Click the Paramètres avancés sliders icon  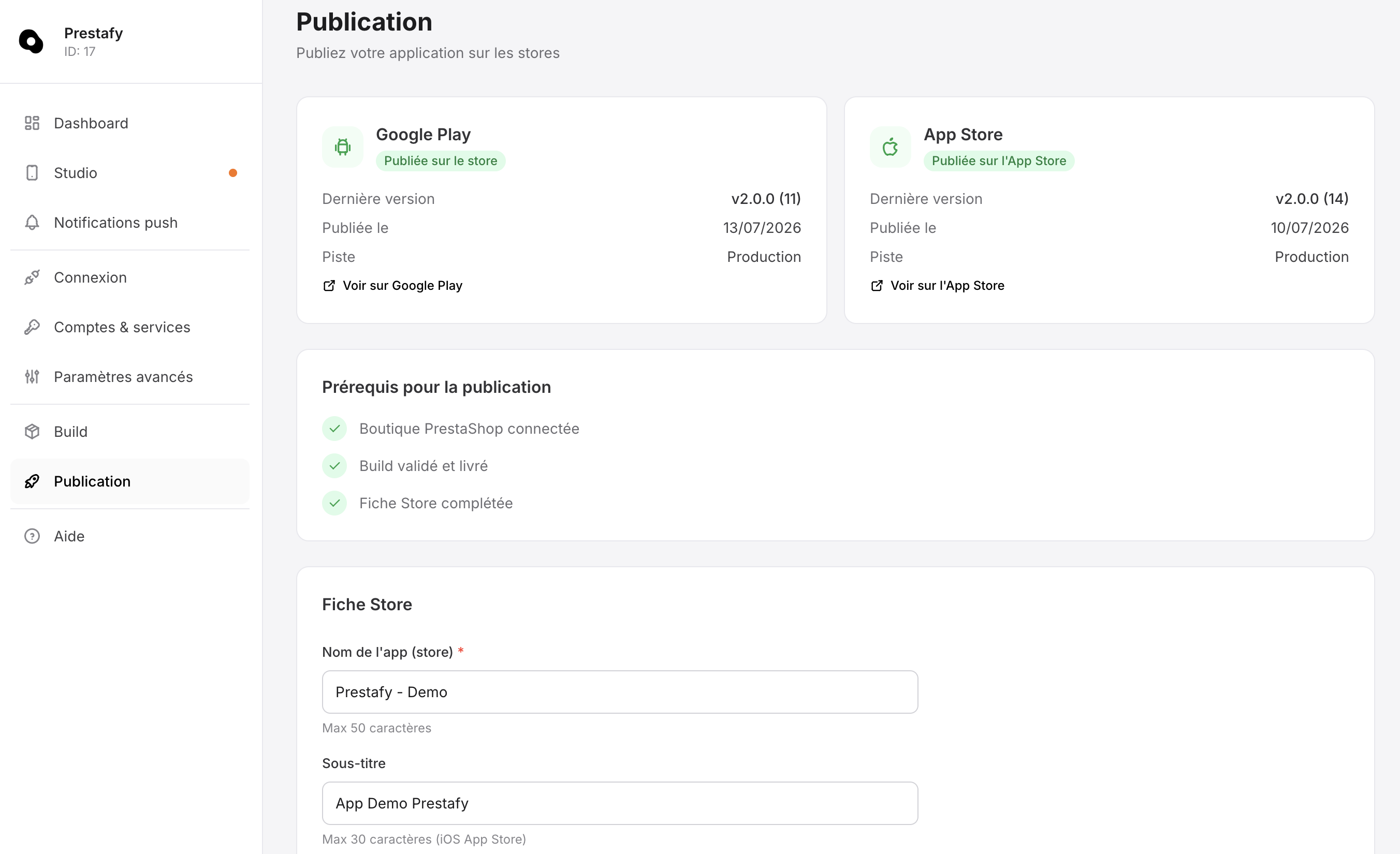(33, 376)
